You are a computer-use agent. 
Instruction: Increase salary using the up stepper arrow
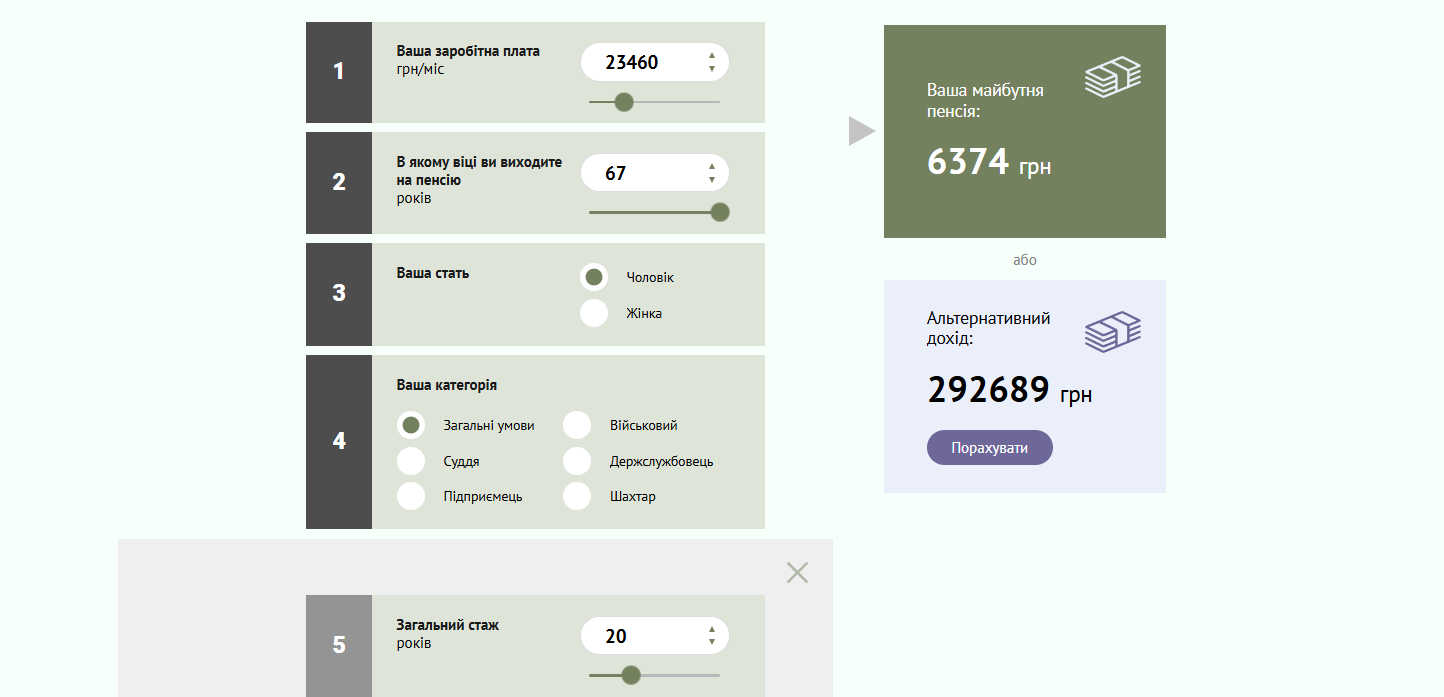pyautogui.click(x=711, y=56)
